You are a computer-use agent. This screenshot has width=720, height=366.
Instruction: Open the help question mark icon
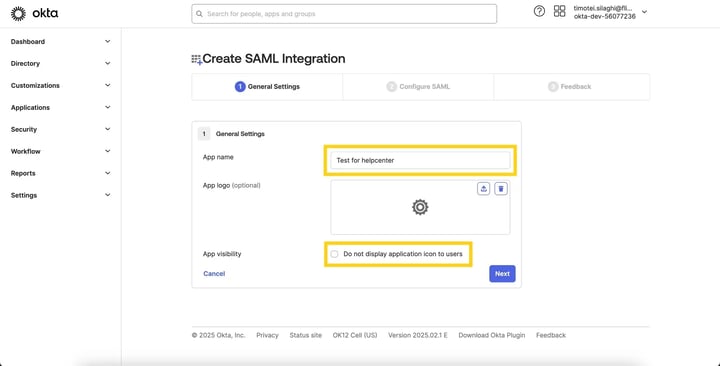(539, 11)
